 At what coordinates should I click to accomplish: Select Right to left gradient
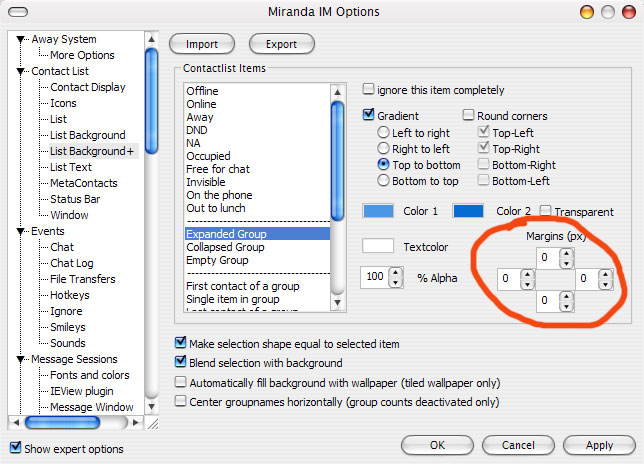(x=383, y=148)
